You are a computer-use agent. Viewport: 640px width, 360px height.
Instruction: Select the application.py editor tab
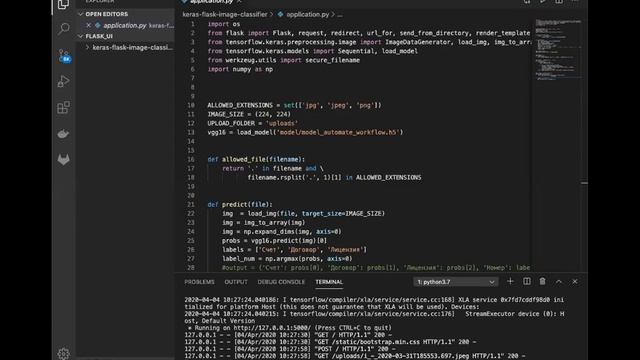211,2
